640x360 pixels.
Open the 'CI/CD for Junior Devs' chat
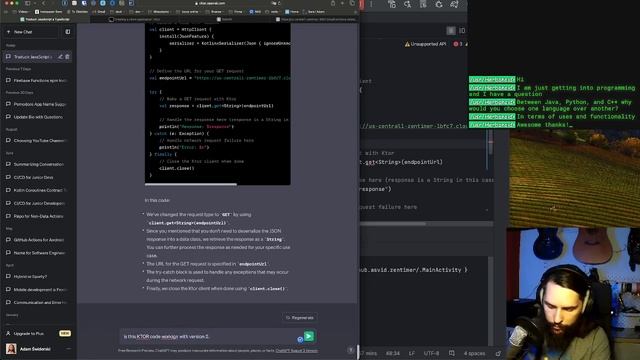click(x=38, y=177)
